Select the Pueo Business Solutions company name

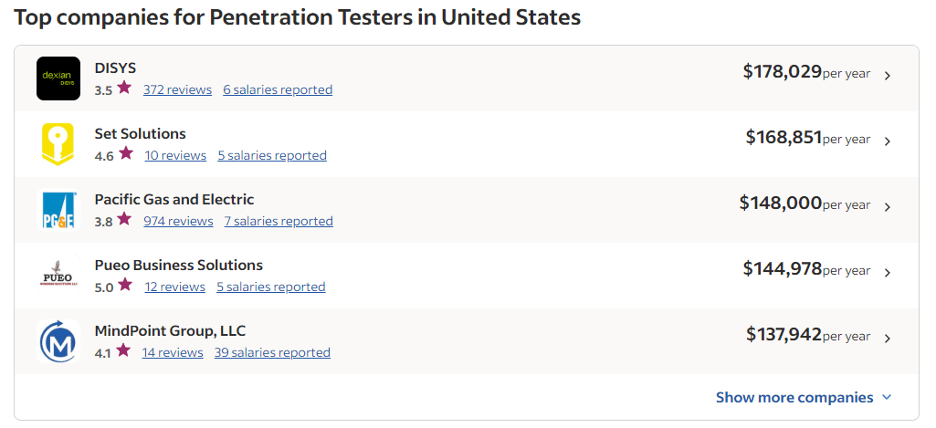178,264
